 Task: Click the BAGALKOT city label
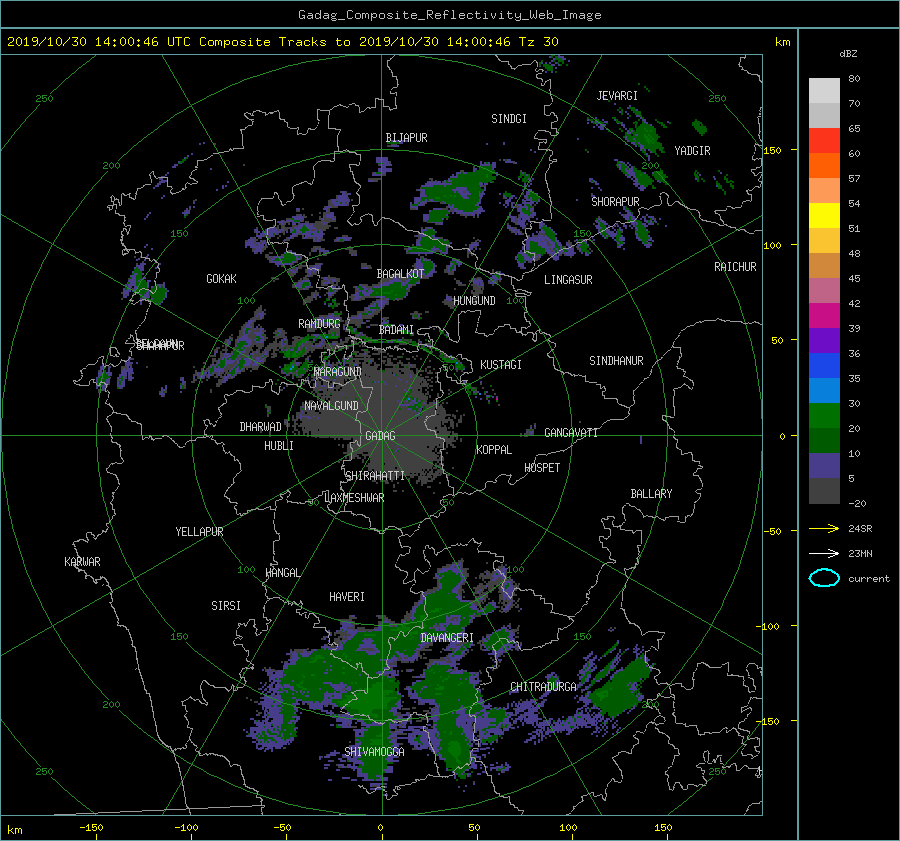point(400,274)
